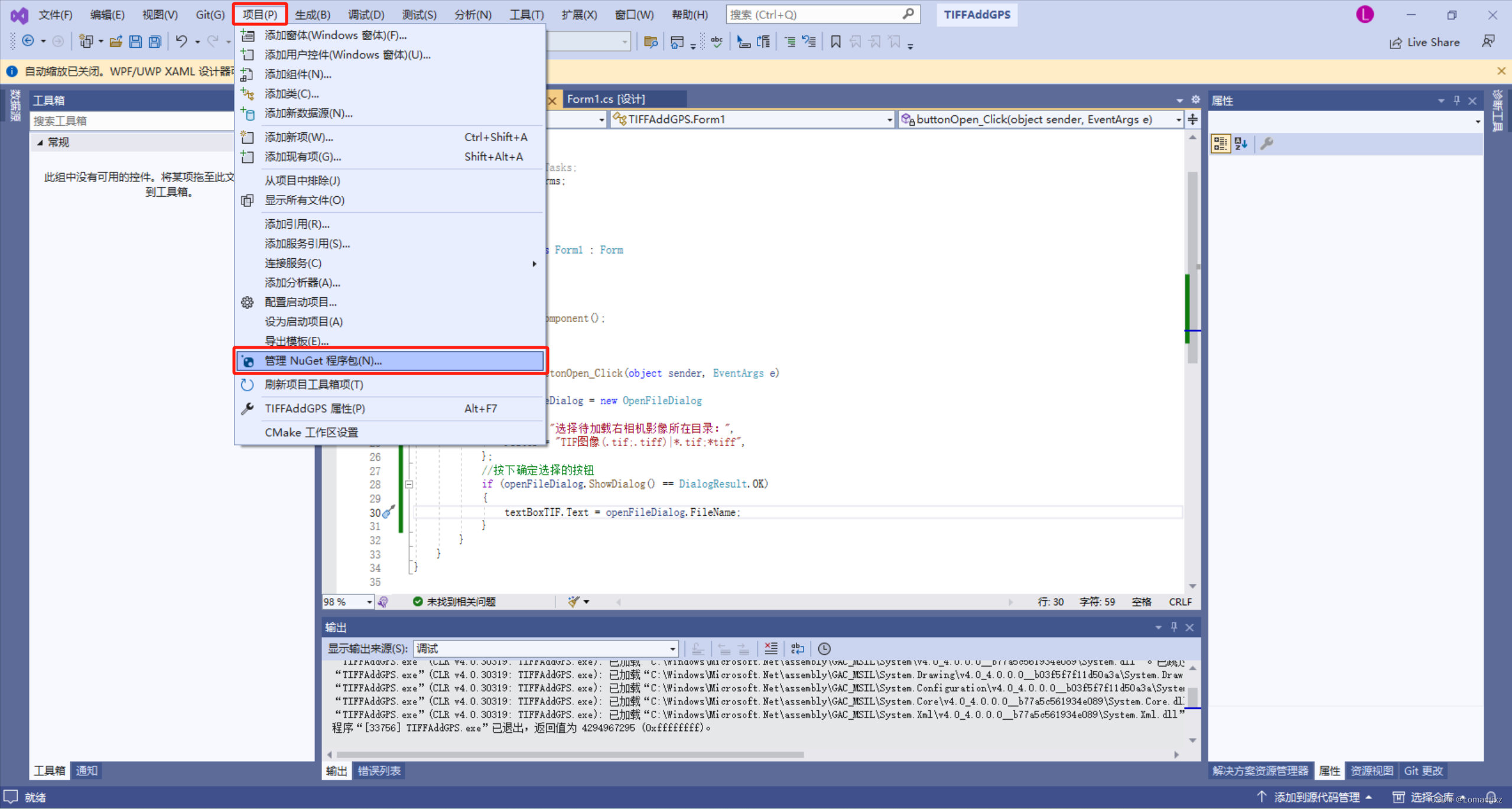Click the Undo arrow icon
The height and width of the screenshot is (809, 1512).
pyautogui.click(x=181, y=41)
